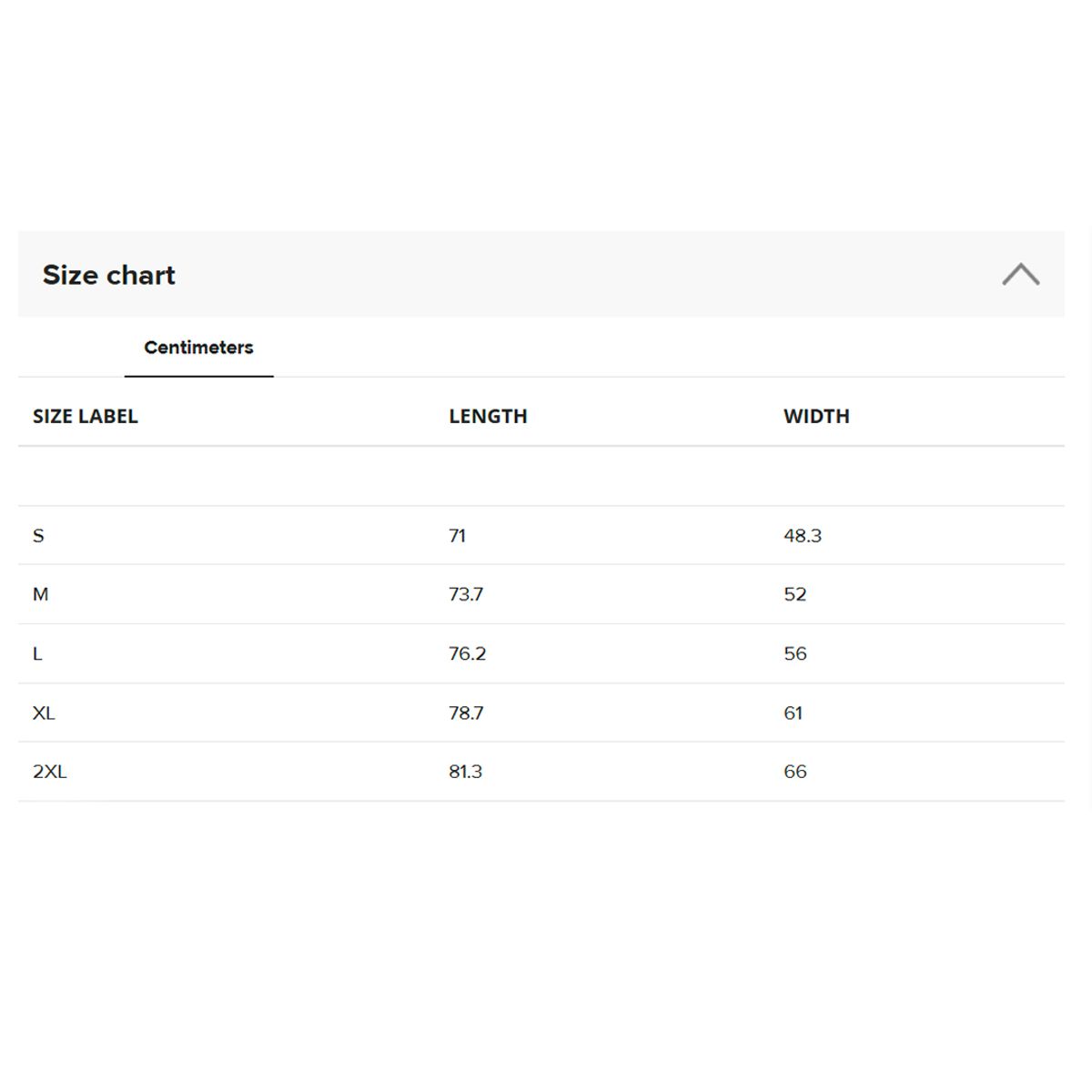Select the Centimeters tab
The height and width of the screenshot is (1092, 1092).
pyautogui.click(x=198, y=348)
